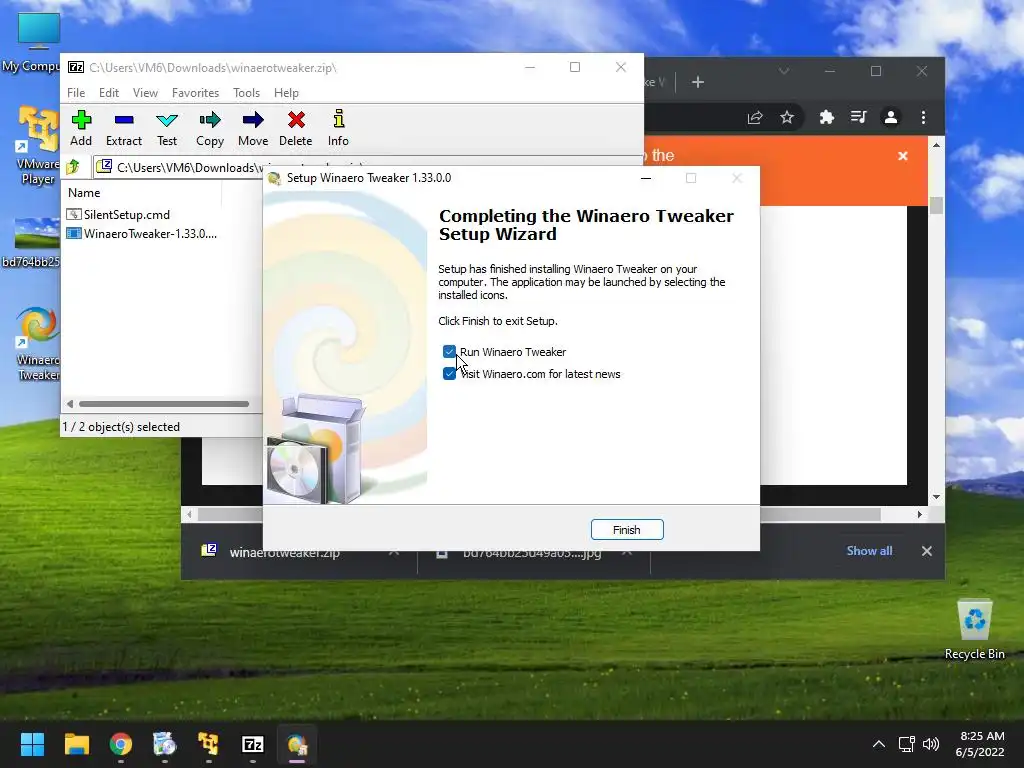Click the Extract icon in 7-Zip

123,128
